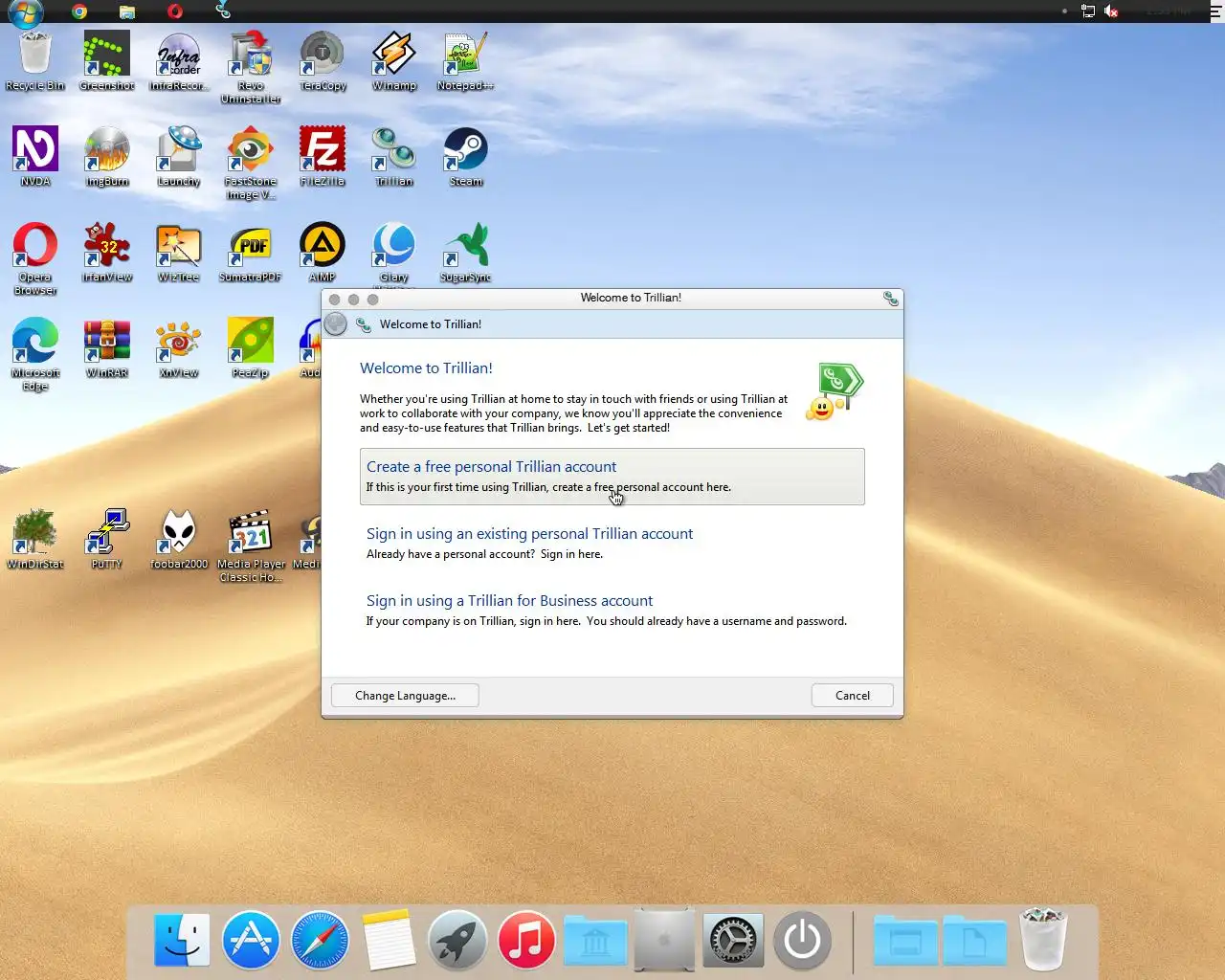Open the IrfanView desktop shortcut

click(107, 252)
